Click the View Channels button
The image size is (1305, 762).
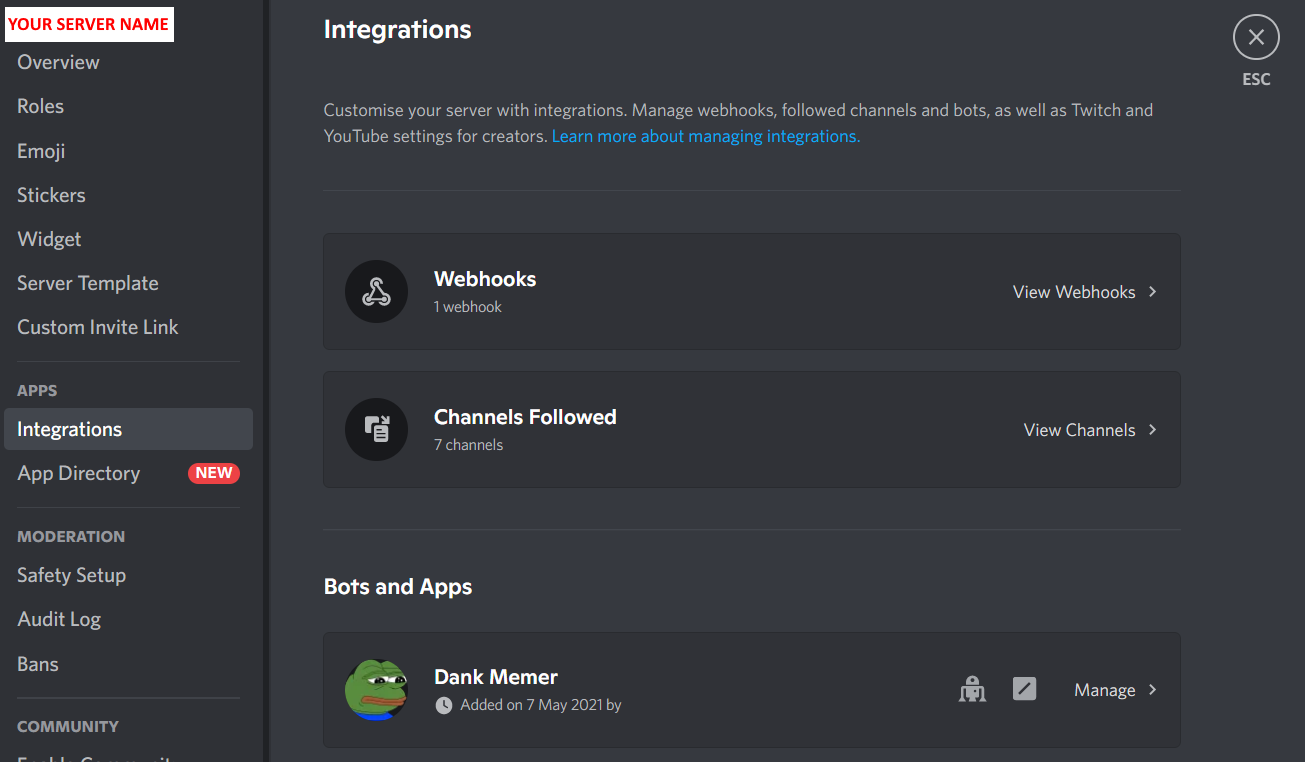coord(1079,430)
